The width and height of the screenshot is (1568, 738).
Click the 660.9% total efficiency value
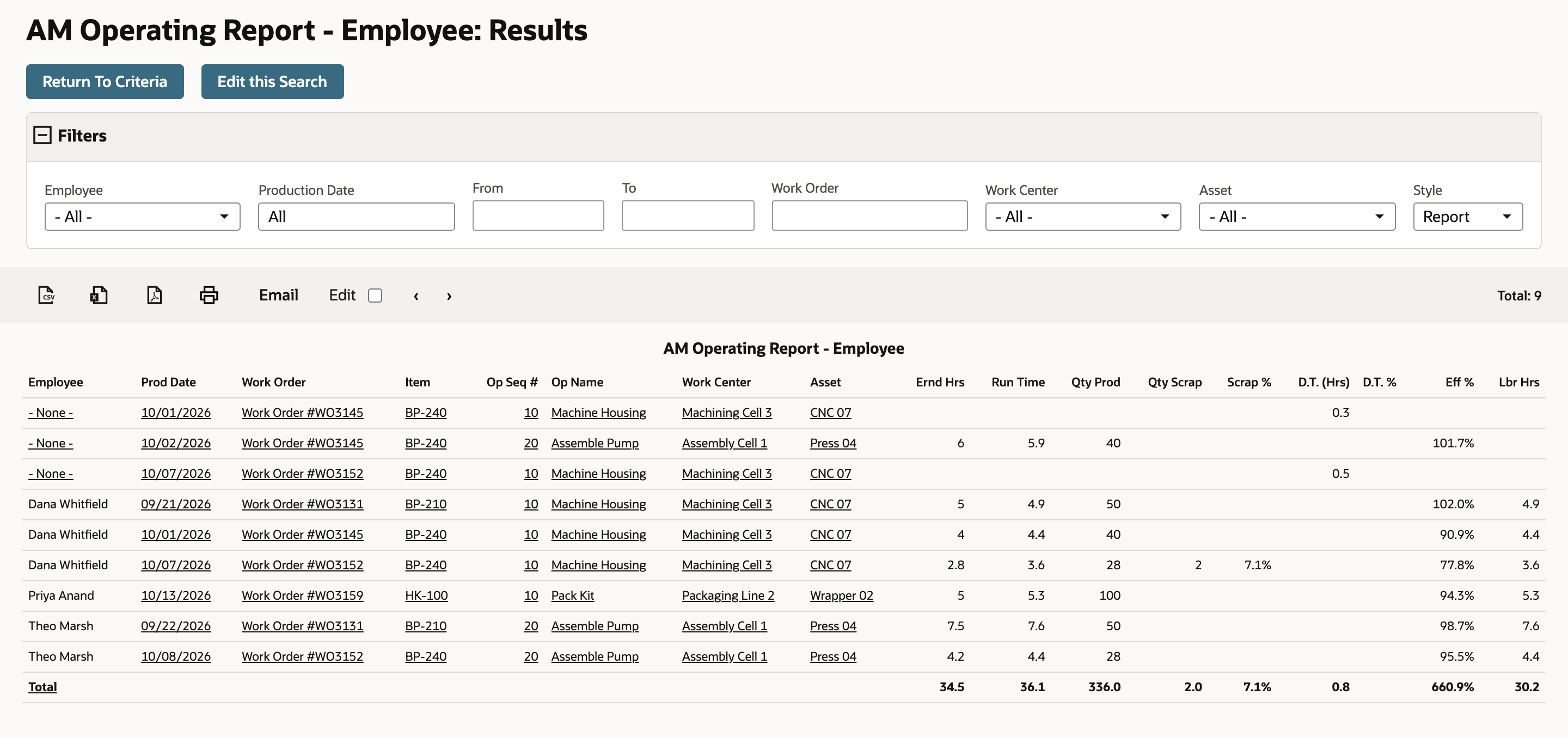point(1453,687)
